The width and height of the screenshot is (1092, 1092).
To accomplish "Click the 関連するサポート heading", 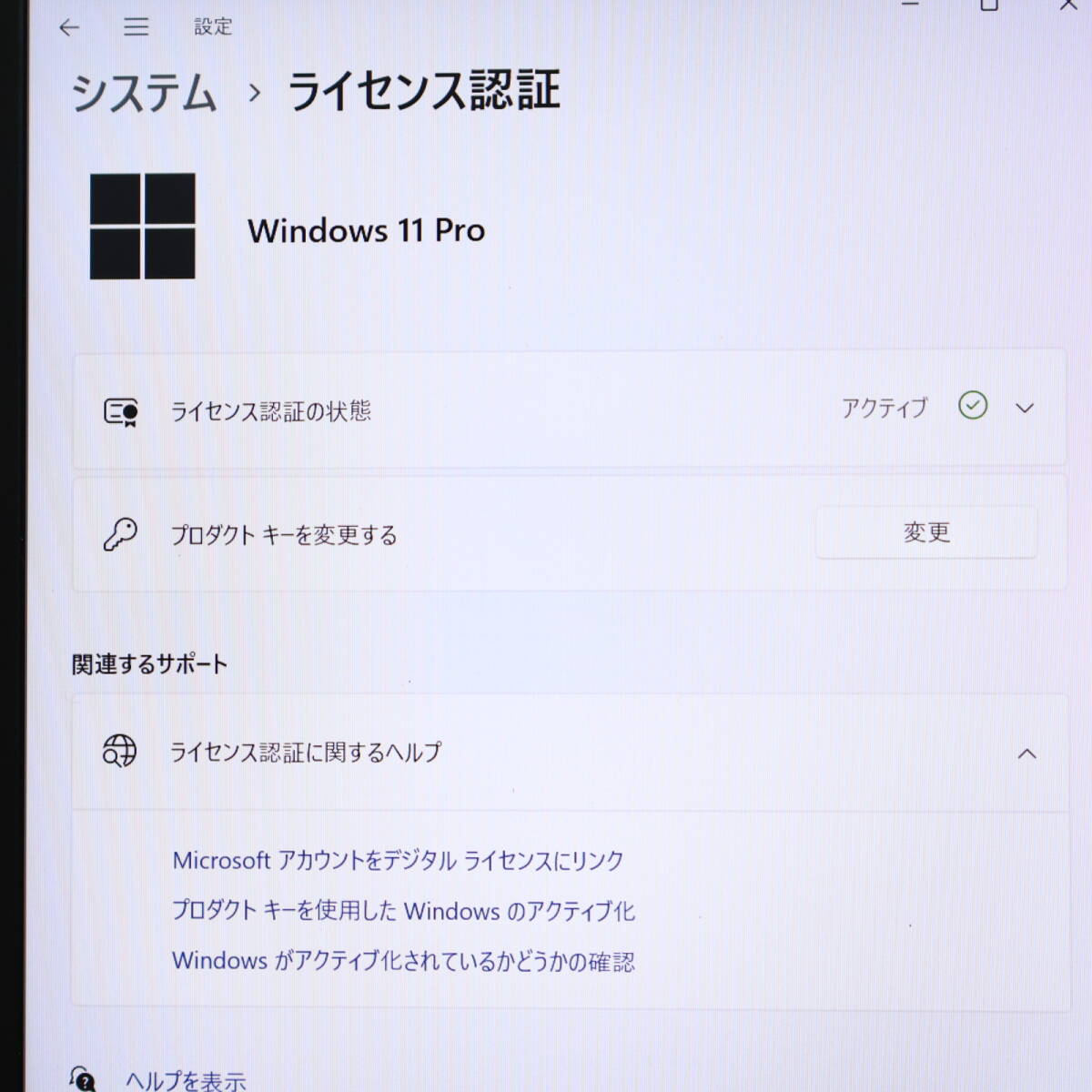I will pos(149,664).
